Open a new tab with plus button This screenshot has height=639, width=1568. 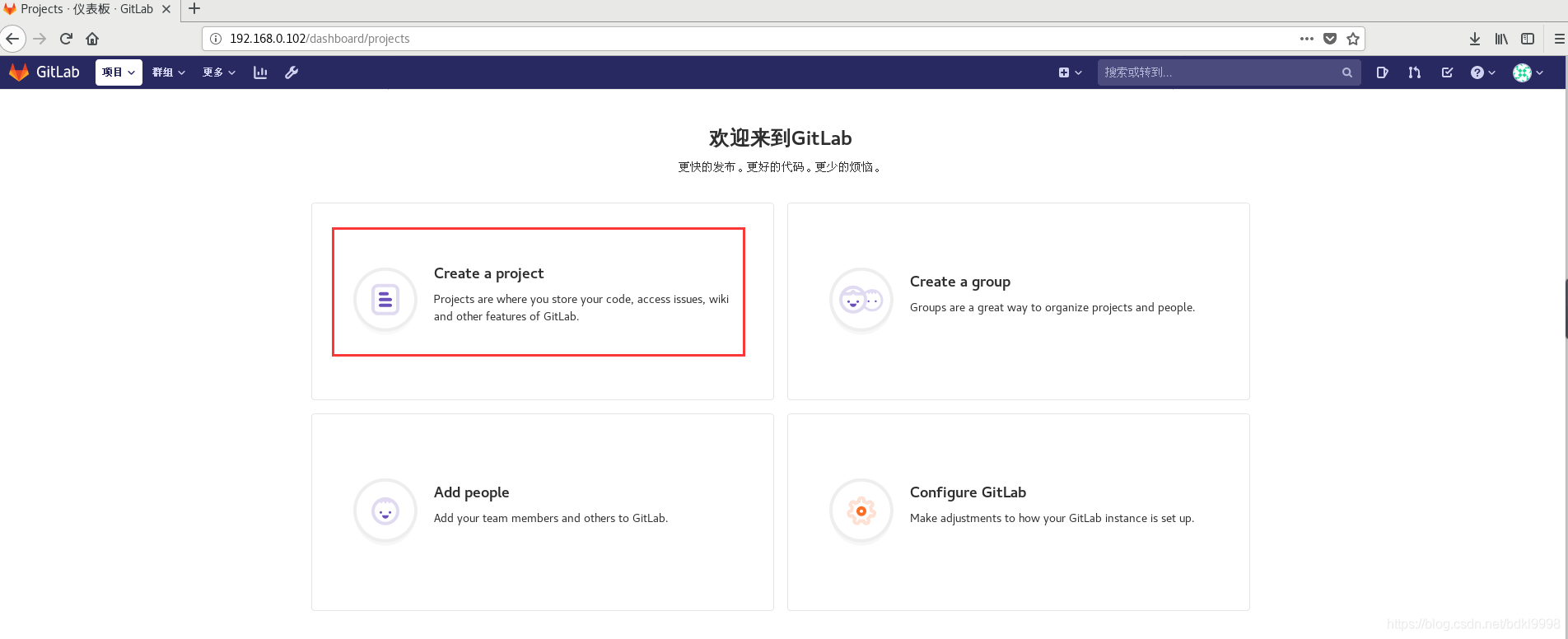tap(194, 9)
